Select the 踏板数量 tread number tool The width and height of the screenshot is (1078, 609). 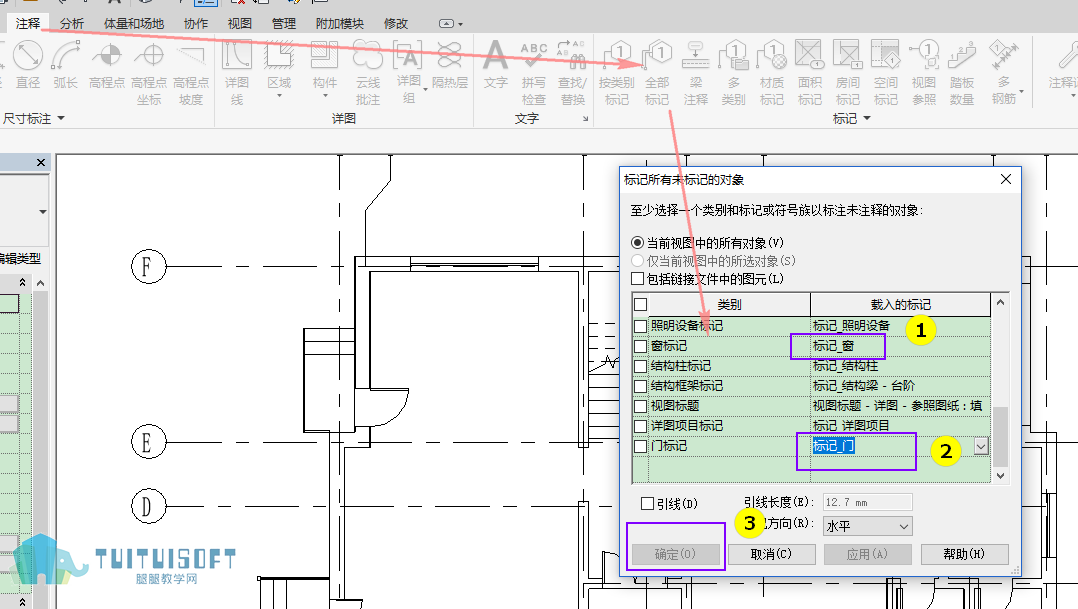962,72
